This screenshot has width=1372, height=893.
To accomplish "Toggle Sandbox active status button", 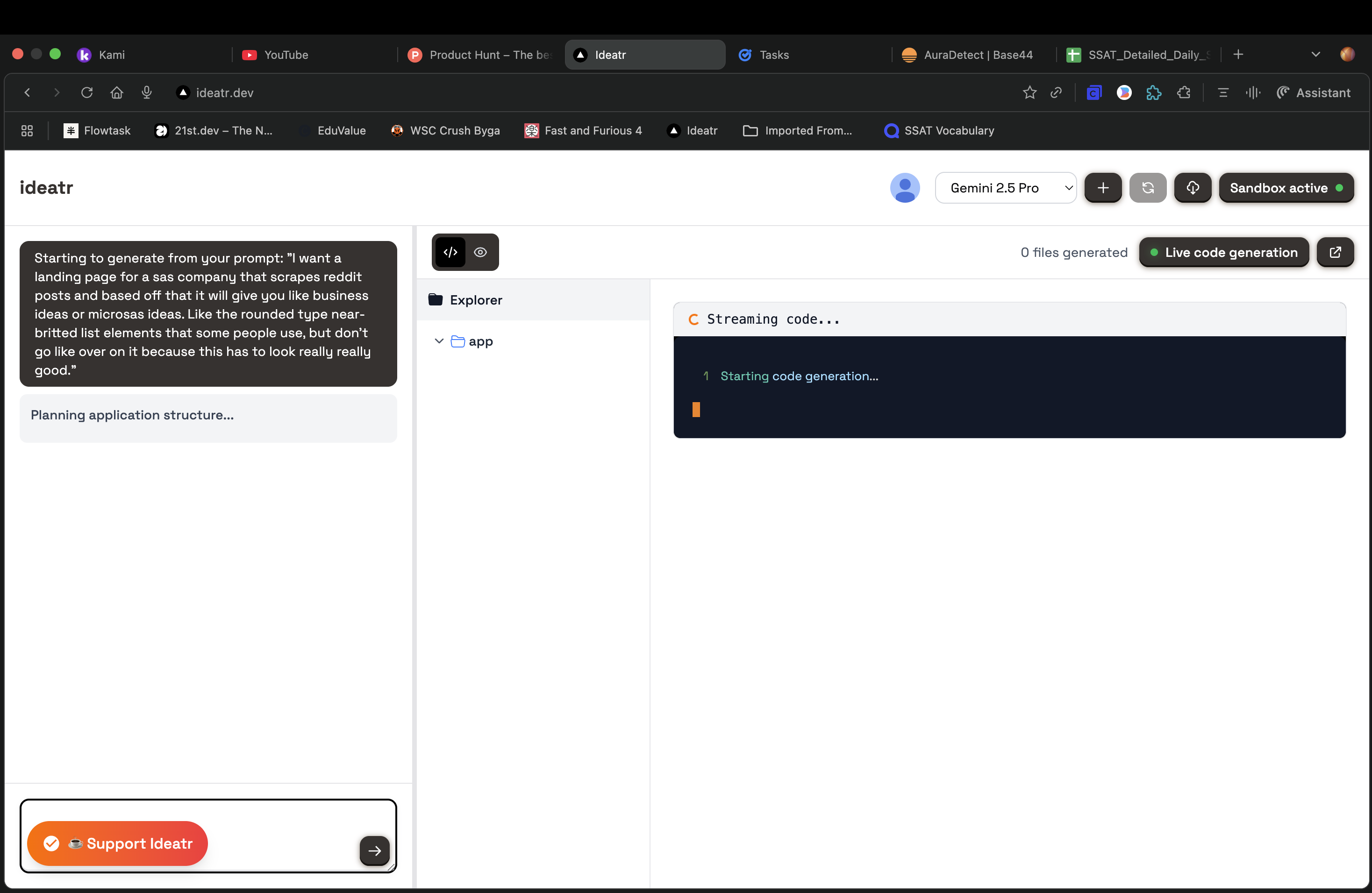I will 1286,188.
